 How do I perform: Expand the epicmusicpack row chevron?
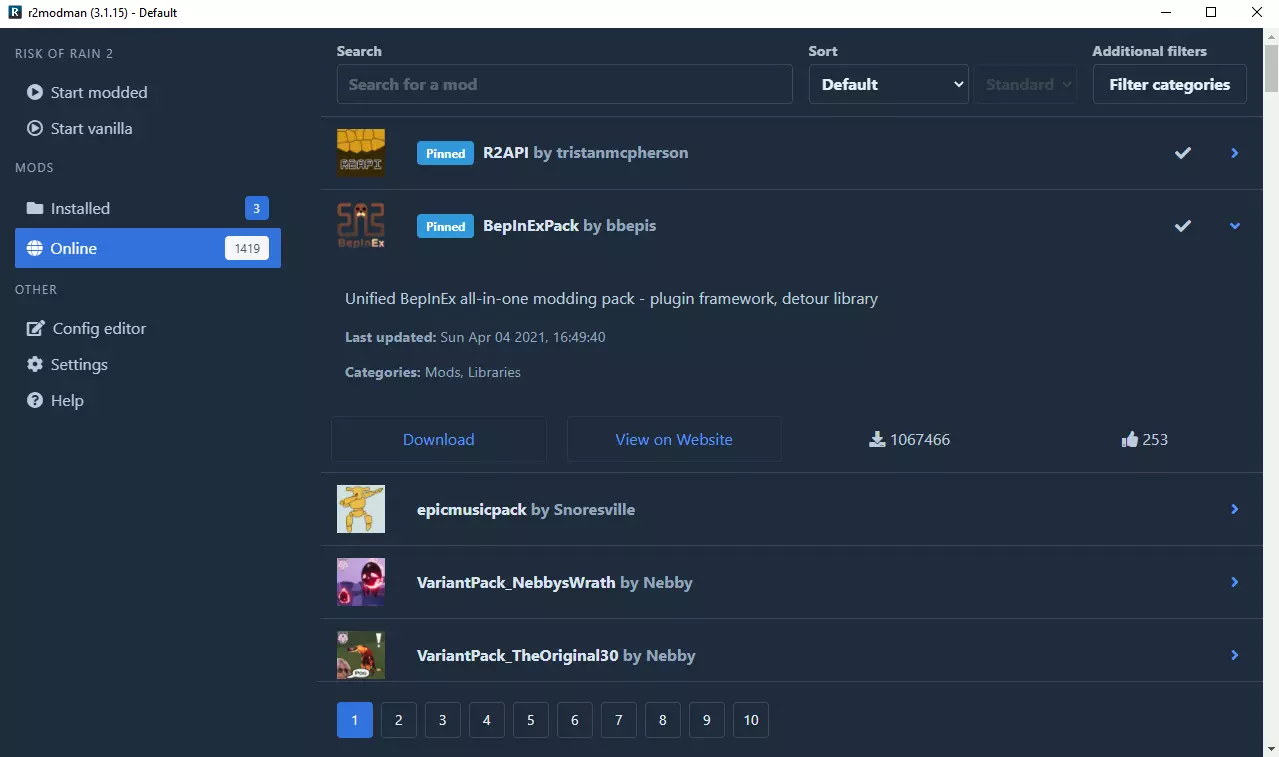click(1235, 509)
